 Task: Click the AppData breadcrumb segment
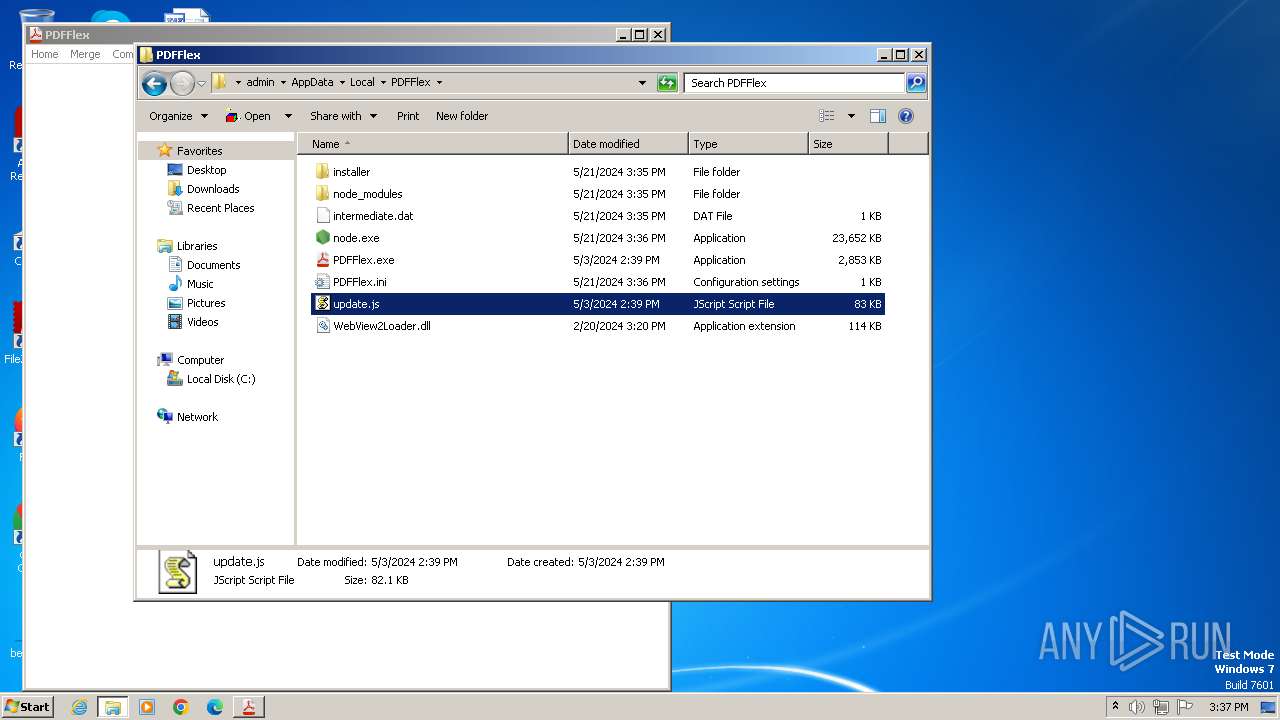pyautogui.click(x=312, y=83)
